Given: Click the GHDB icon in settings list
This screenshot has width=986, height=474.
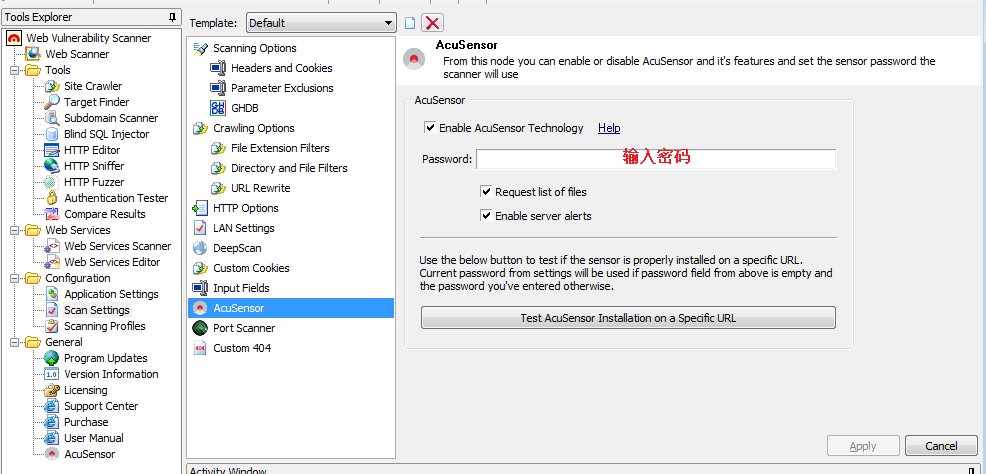Looking at the screenshot, I should (x=218, y=108).
